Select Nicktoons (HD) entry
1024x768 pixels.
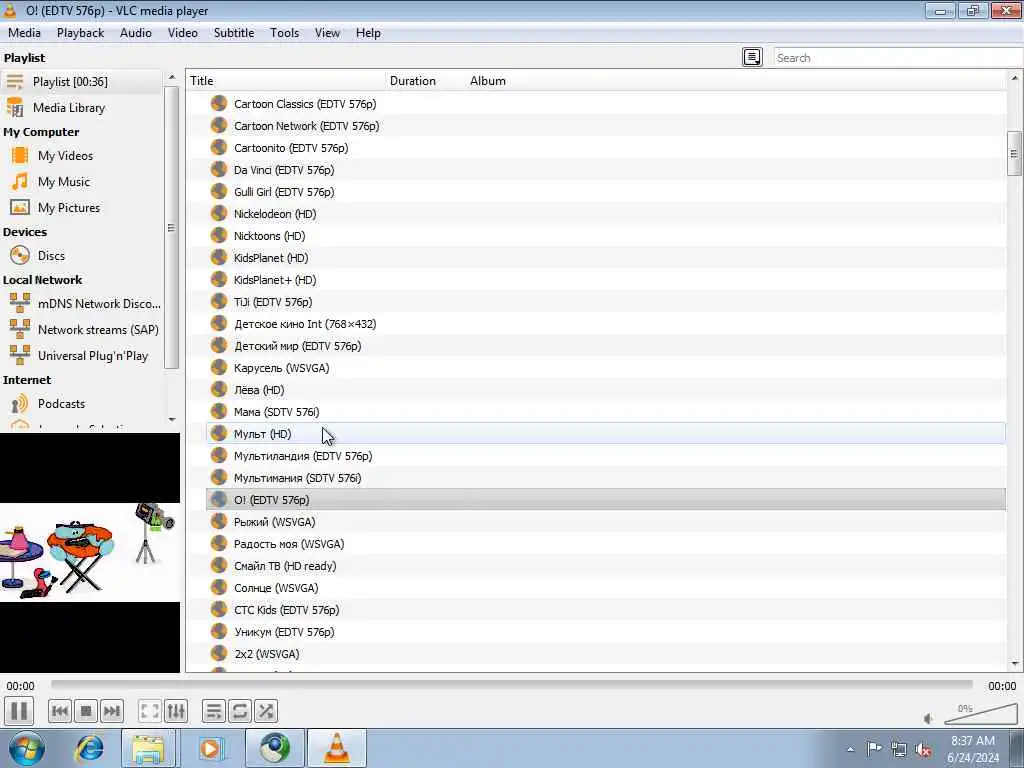tap(605, 236)
